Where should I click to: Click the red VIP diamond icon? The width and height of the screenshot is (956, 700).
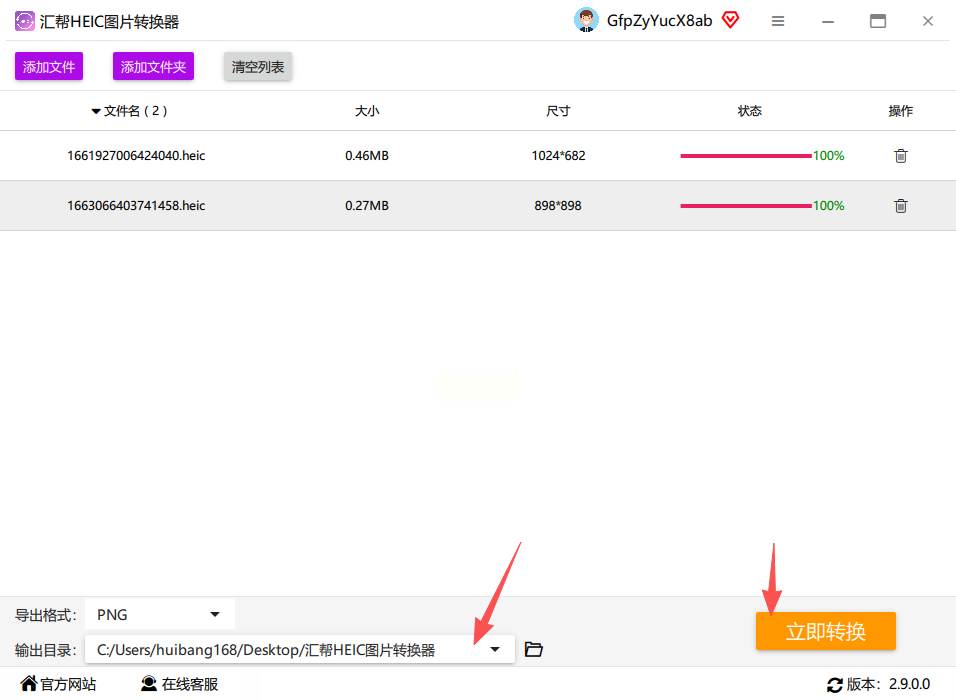[x=730, y=20]
